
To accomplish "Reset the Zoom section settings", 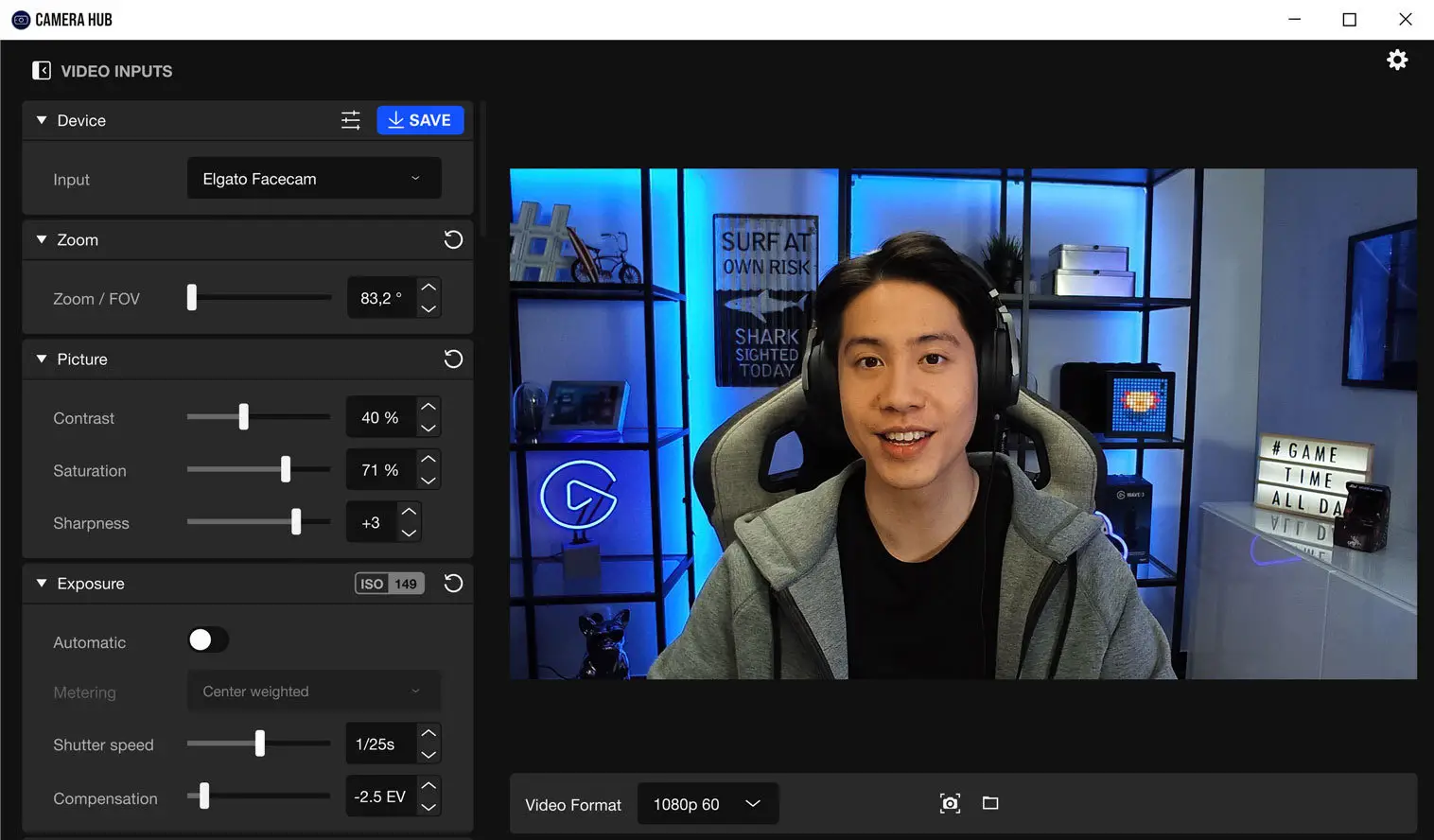I will click(x=453, y=239).
